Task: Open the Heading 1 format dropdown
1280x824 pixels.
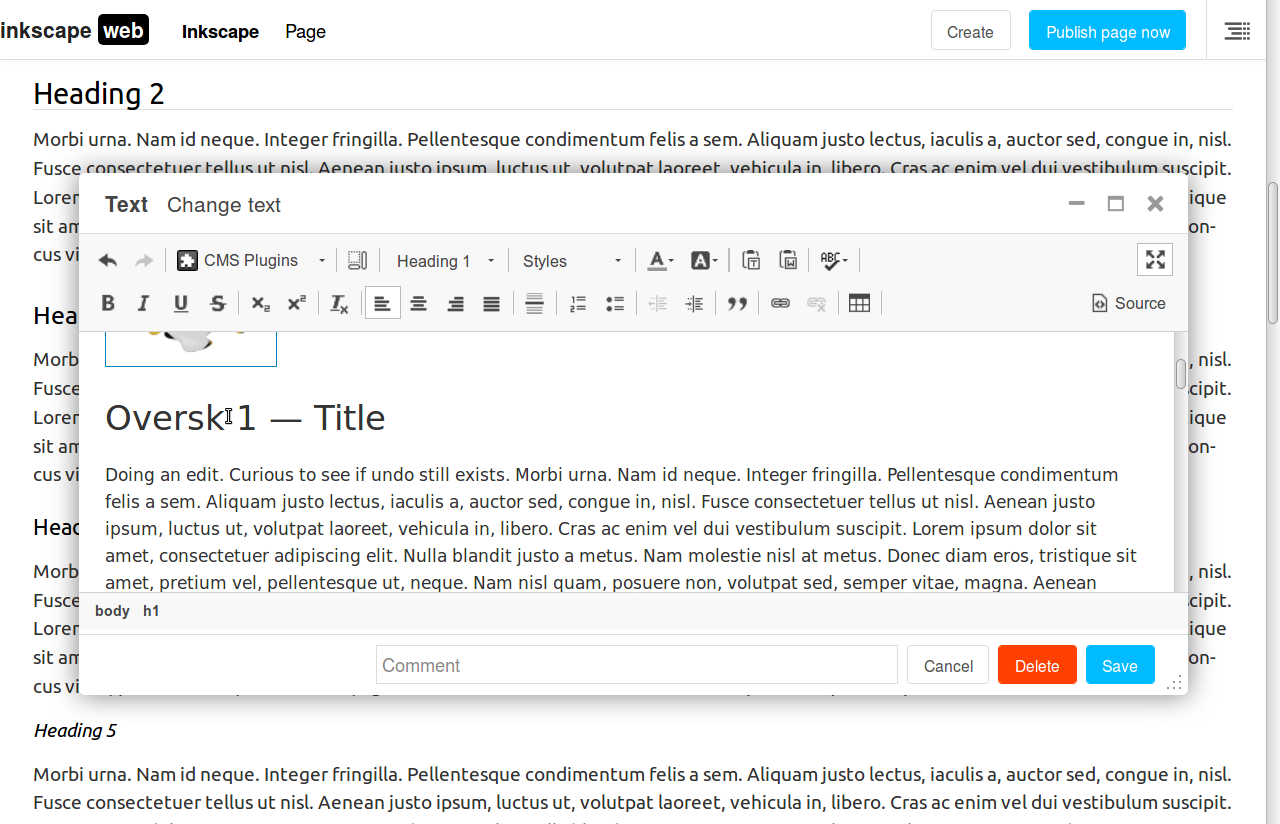Action: pyautogui.click(x=445, y=261)
